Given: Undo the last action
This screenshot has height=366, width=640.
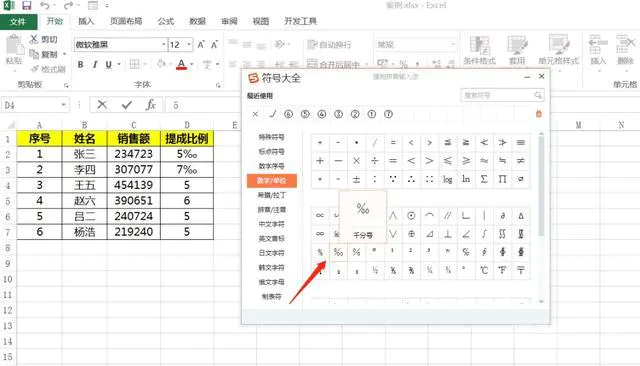Looking at the screenshot, I should tap(44, 6).
